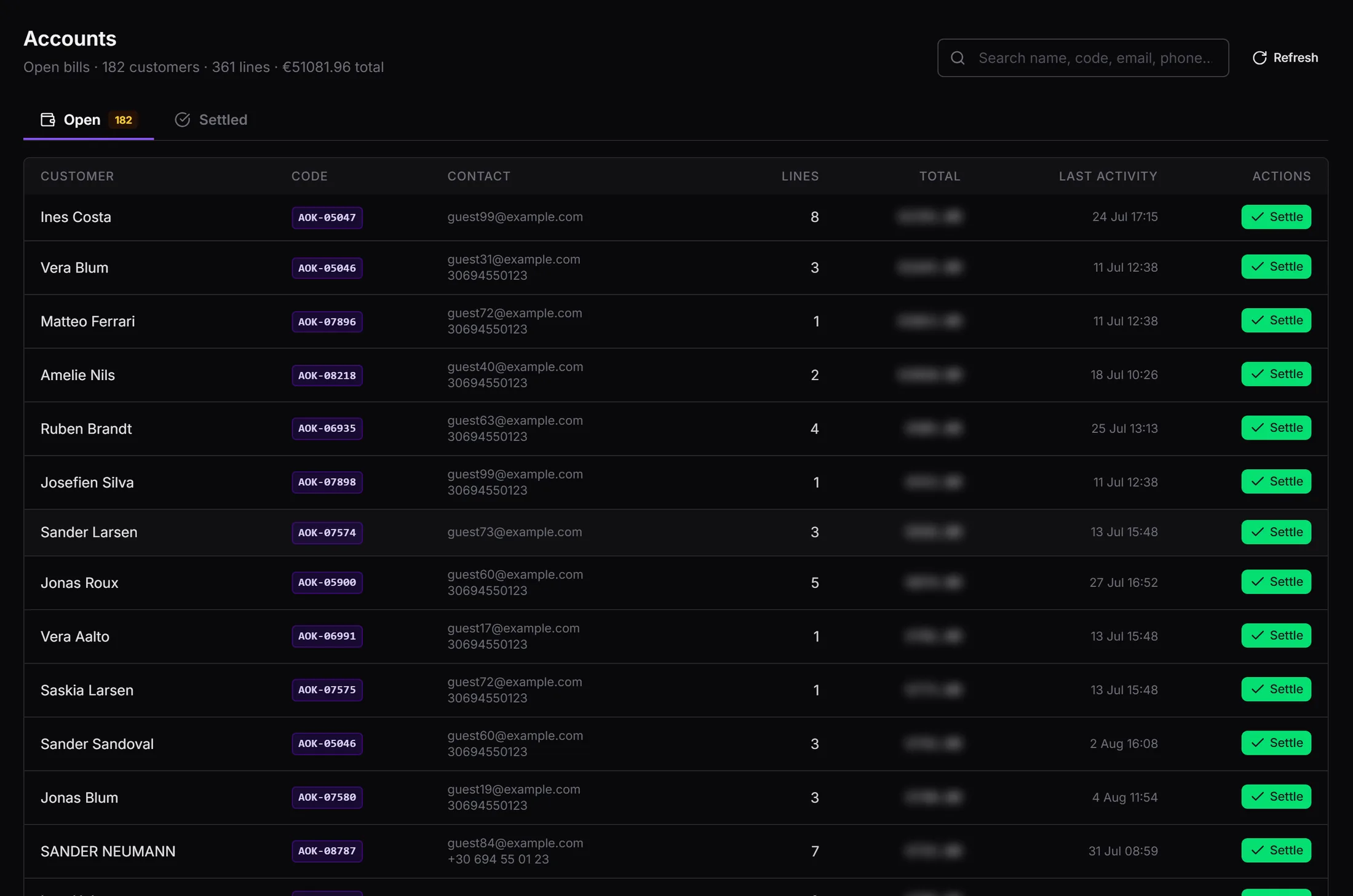Viewport: 1353px width, 896px height.
Task: Select customer name Amelie Nils
Action: [77, 375]
